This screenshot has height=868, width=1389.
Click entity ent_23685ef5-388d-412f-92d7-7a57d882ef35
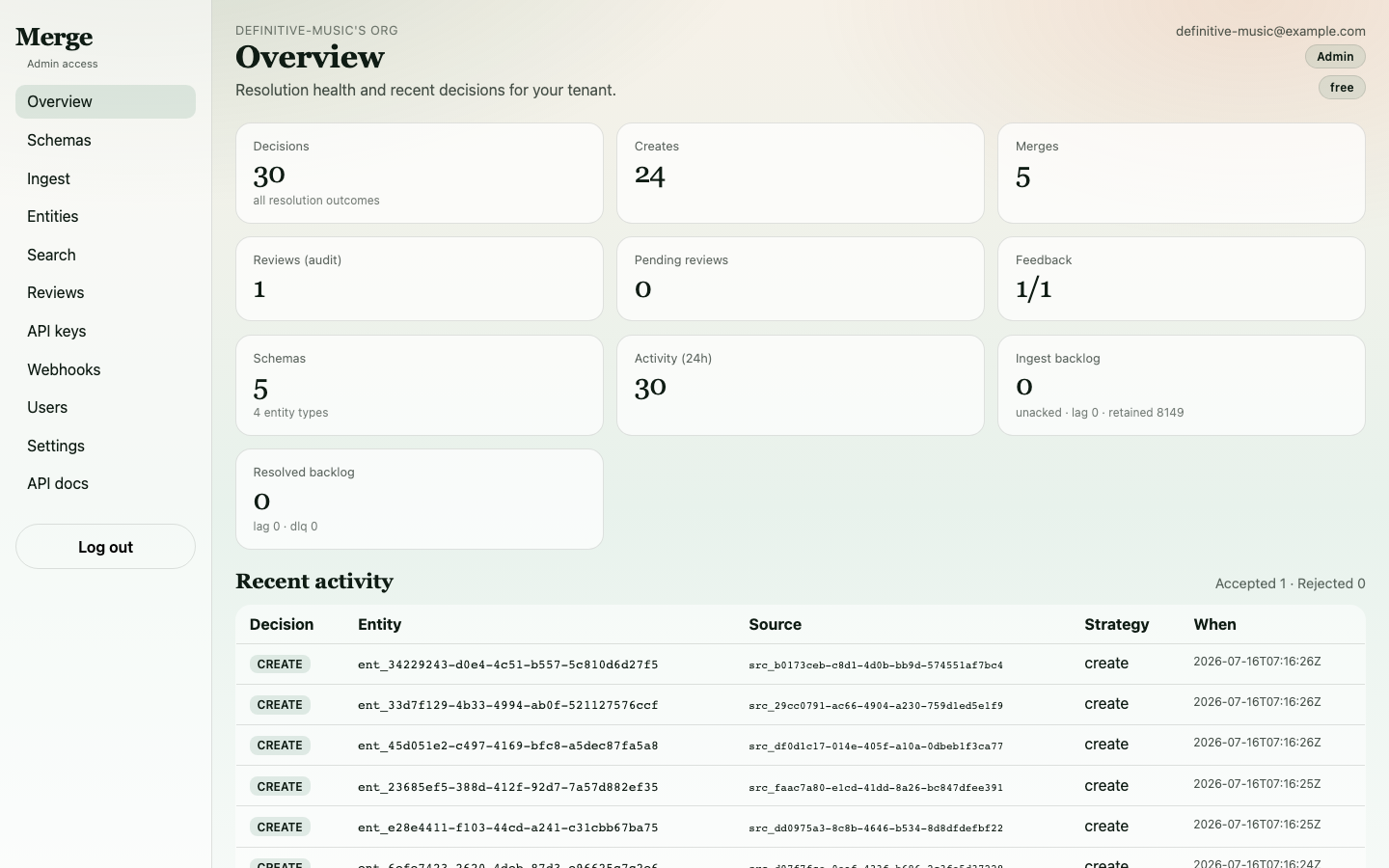point(508,787)
